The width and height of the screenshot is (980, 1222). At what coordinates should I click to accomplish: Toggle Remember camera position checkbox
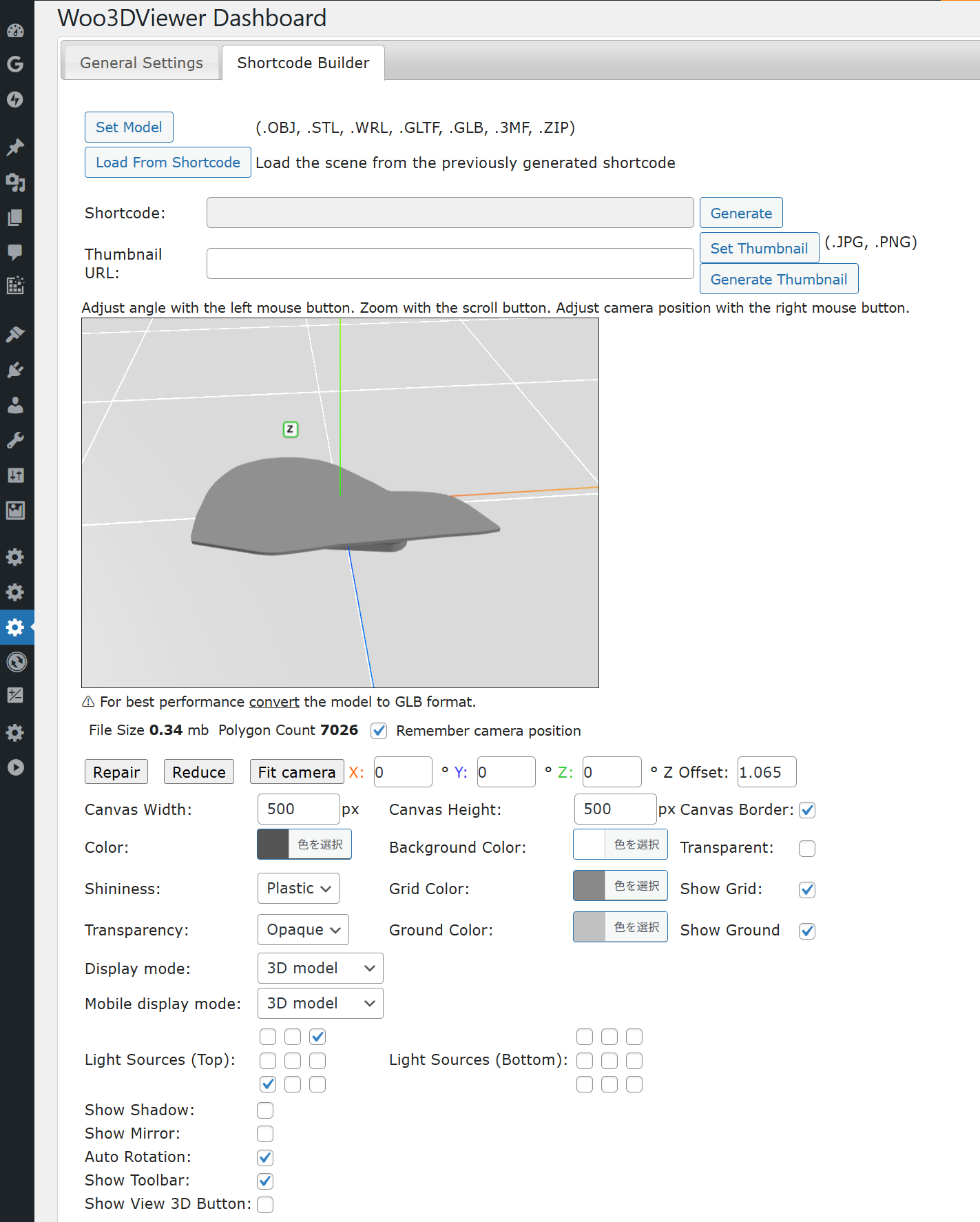pyautogui.click(x=379, y=731)
